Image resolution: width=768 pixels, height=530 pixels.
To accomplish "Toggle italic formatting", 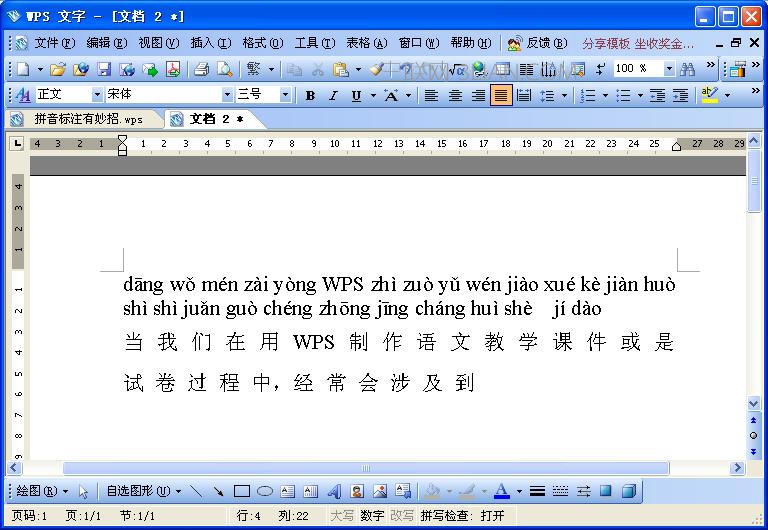I will [x=334, y=95].
